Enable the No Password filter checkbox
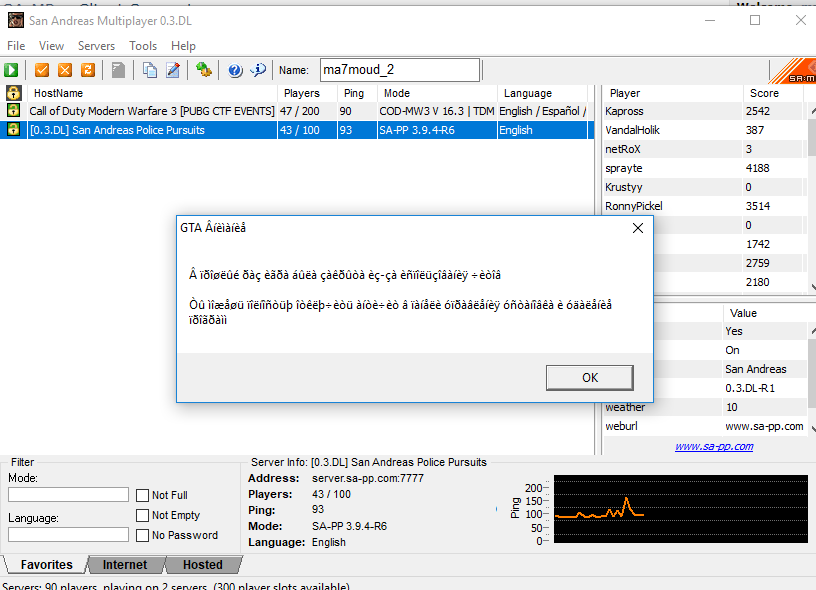 click(x=142, y=535)
